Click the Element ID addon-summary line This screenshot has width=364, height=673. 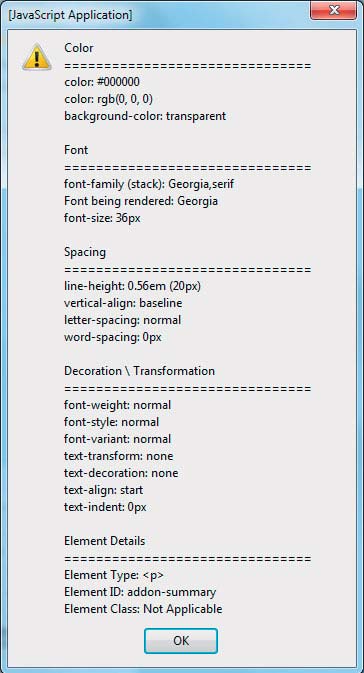pyautogui.click(x=140, y=592)
